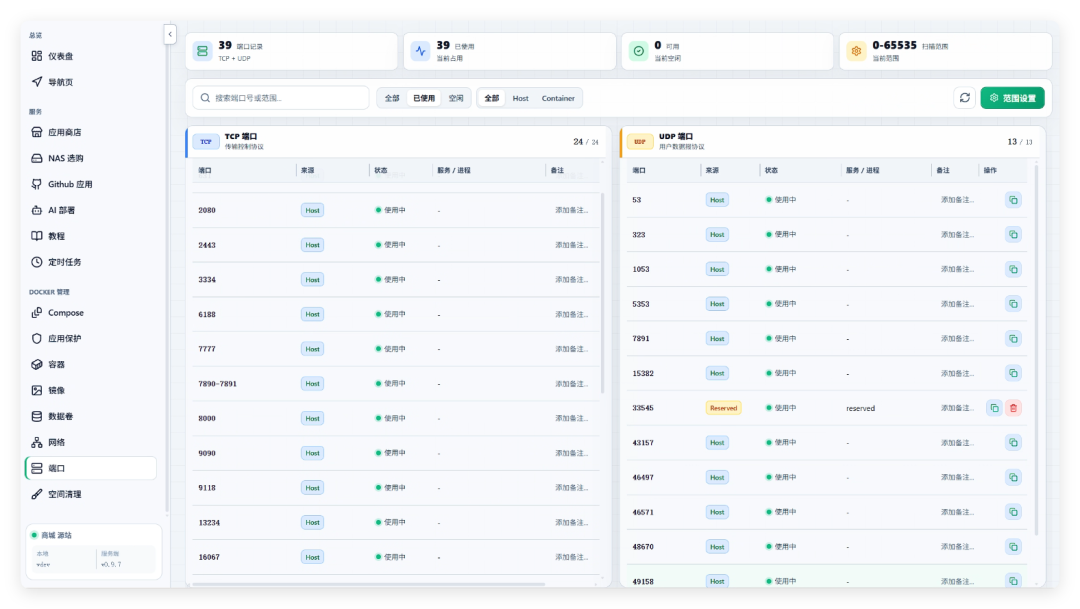Image resolution: width=1080 pixels, height=609 pixels.
Task: Click the Reserved badge on port 33545
Action: tap(723, 408)
